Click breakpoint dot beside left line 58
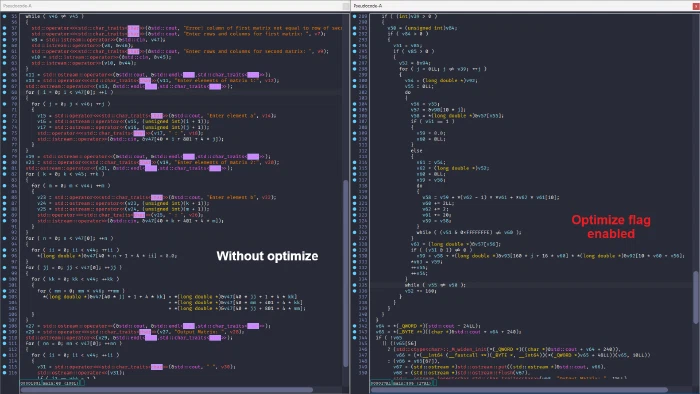Screen dimensions: 700x394 tap(4, 33)
